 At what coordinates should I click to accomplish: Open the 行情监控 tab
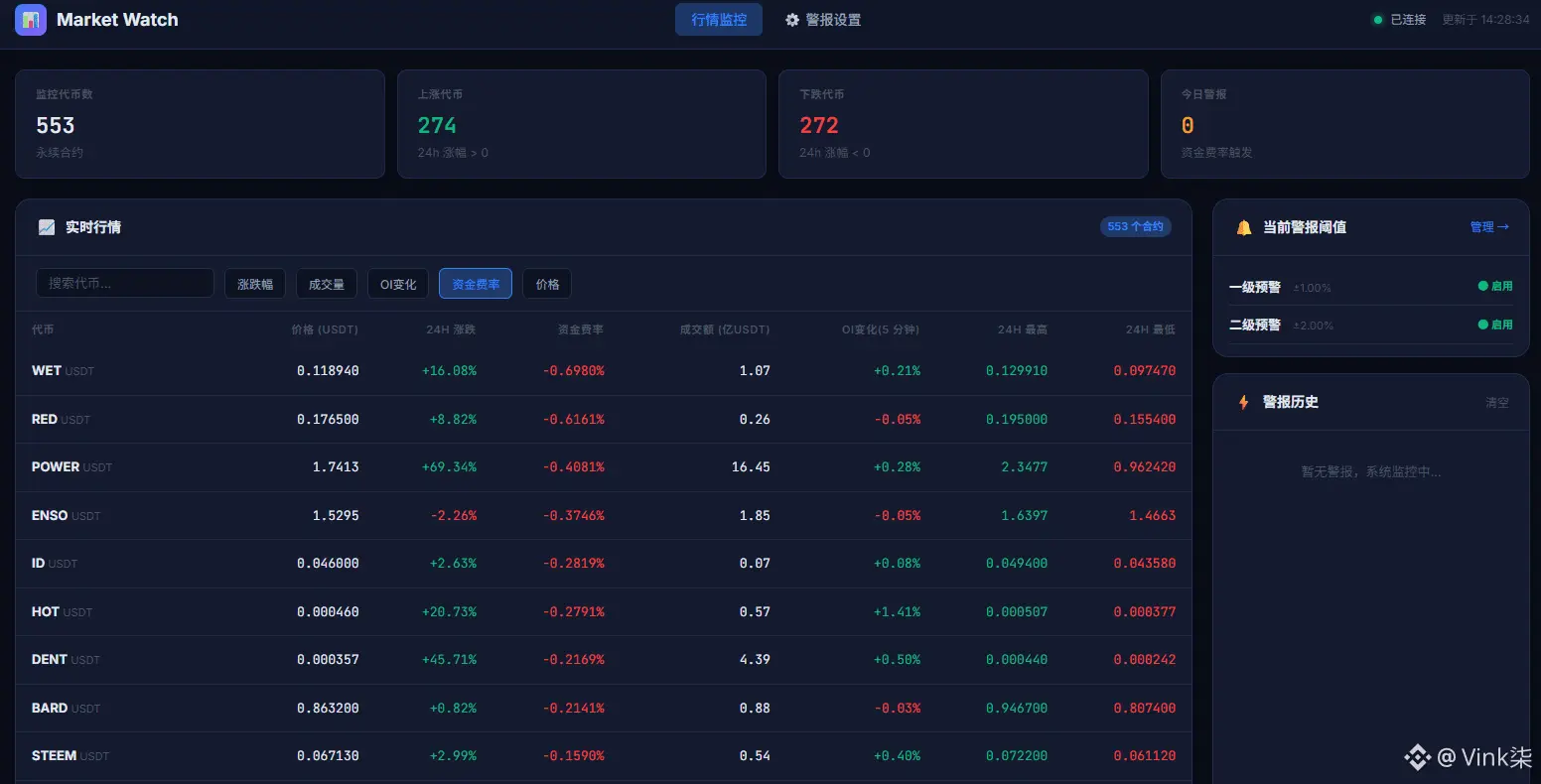click(x=719, y=20)
